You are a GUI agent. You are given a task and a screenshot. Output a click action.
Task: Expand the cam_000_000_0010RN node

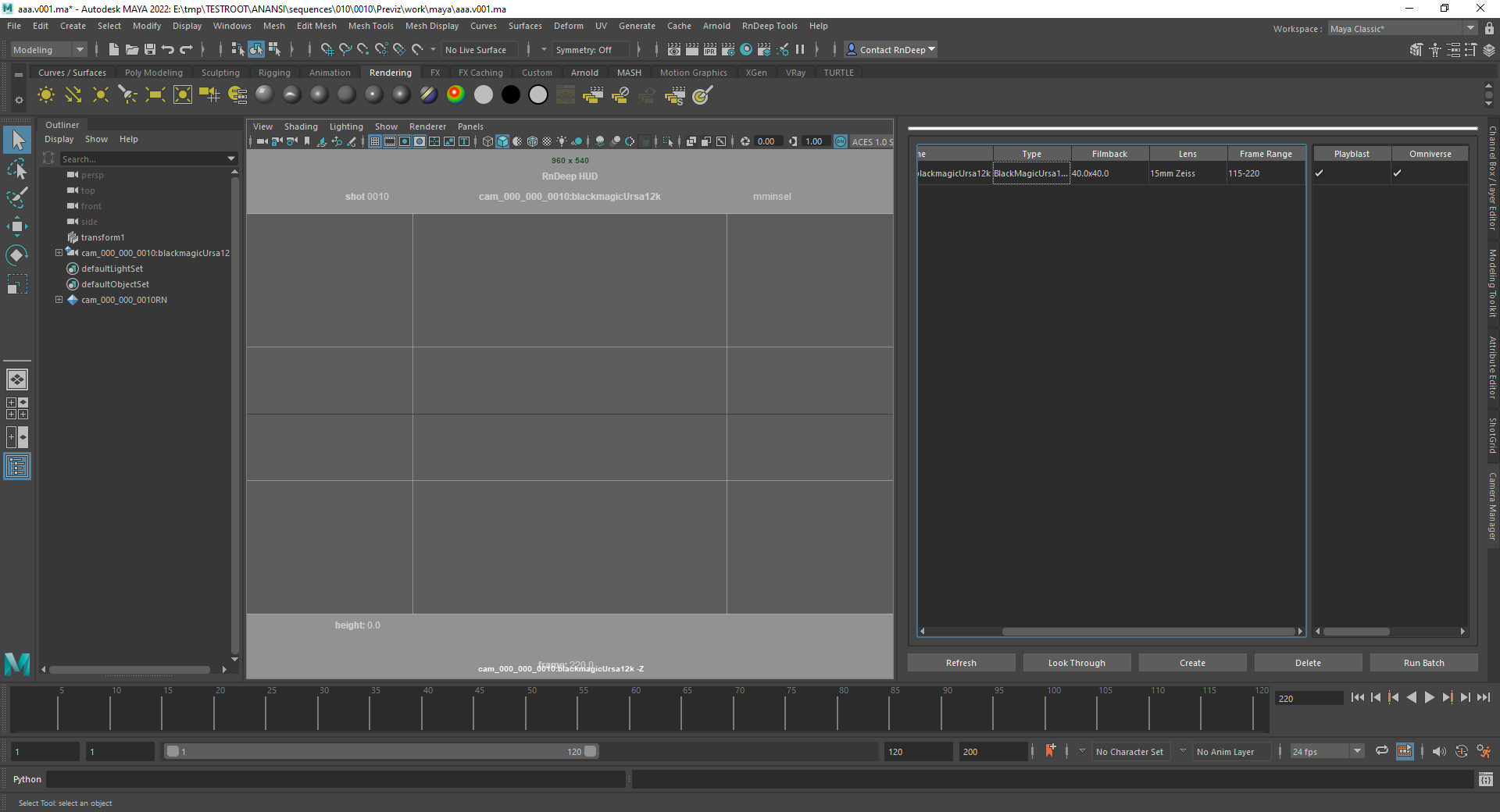[x=59, y=300]
